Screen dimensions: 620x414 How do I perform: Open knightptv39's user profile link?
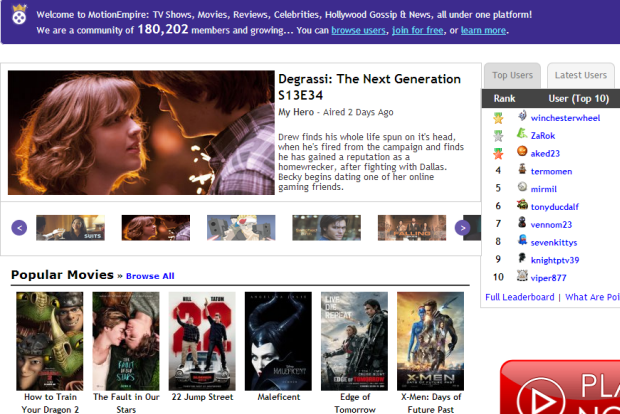click(x=555, y=261)
